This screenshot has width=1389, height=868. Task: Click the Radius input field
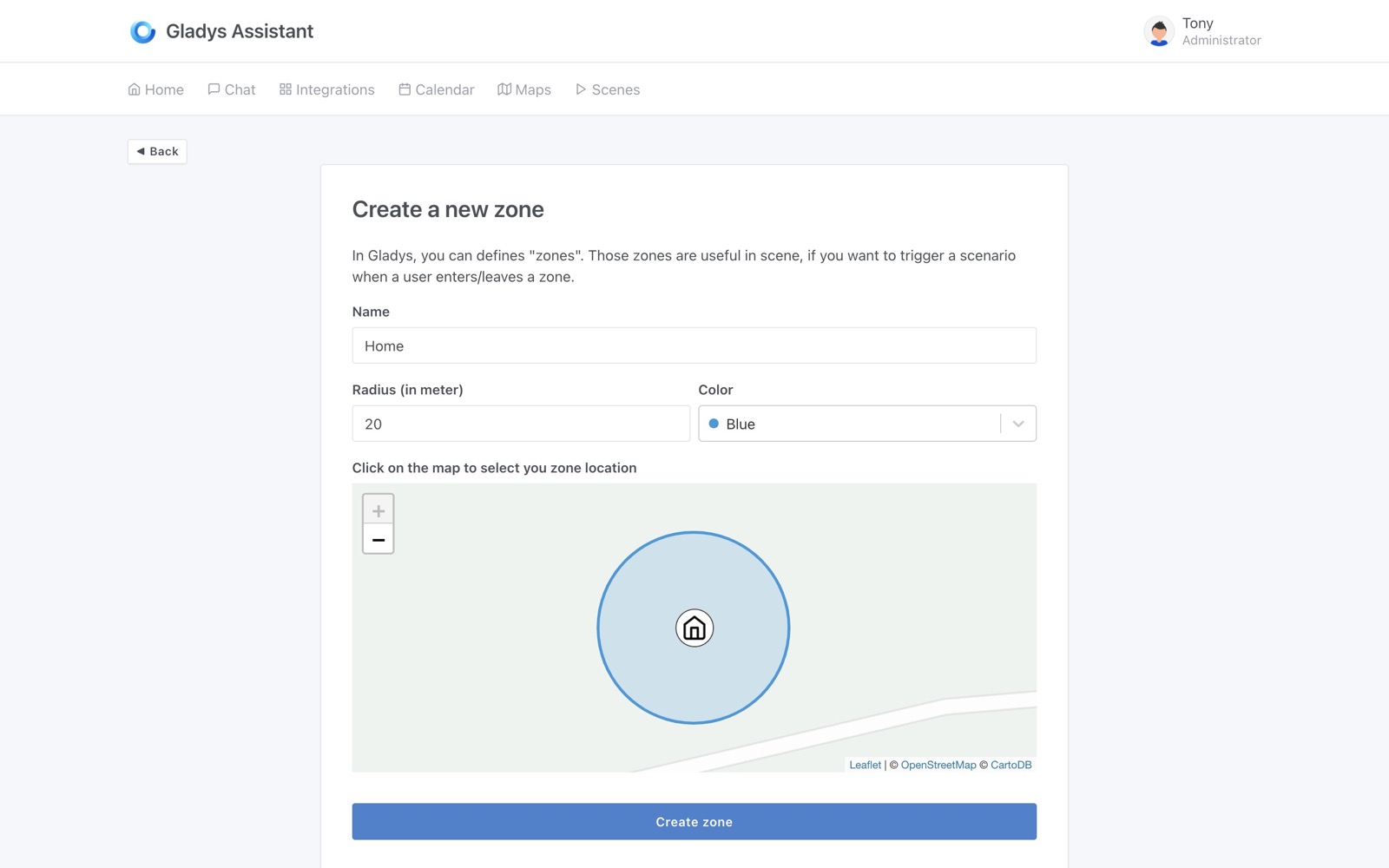tap(521, 424)
